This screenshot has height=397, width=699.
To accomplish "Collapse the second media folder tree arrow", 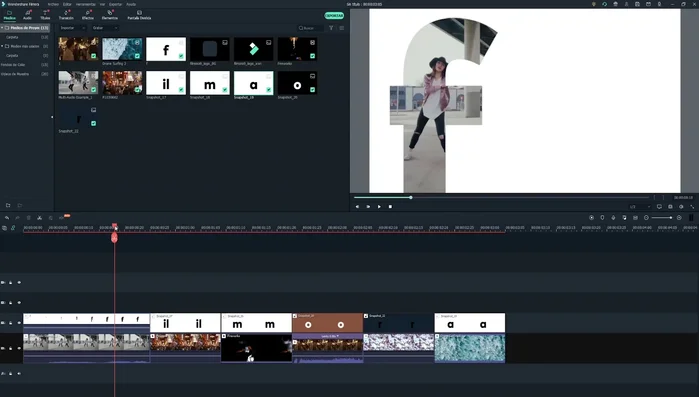I will click(x=2, y=46).
